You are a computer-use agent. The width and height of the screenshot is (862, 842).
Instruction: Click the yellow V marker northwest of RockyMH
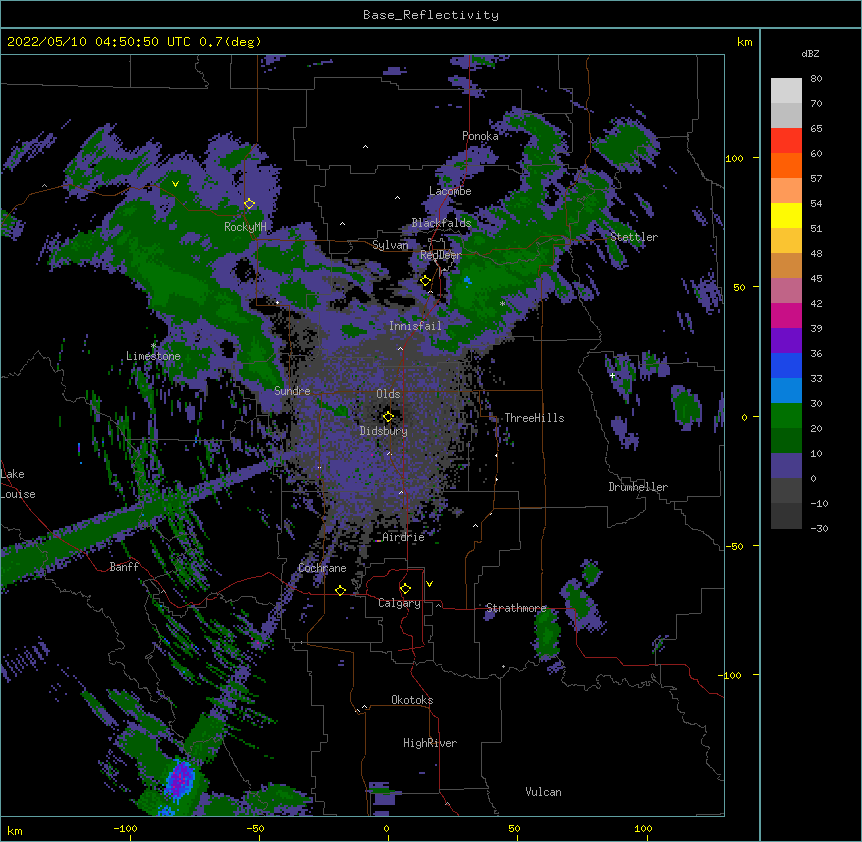pyautogui.click(x=175, y=184)
